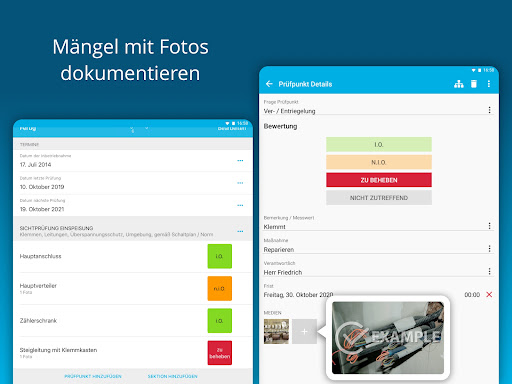Rate the Prüfpunkt as I.O.

click(x=379, y=144)
